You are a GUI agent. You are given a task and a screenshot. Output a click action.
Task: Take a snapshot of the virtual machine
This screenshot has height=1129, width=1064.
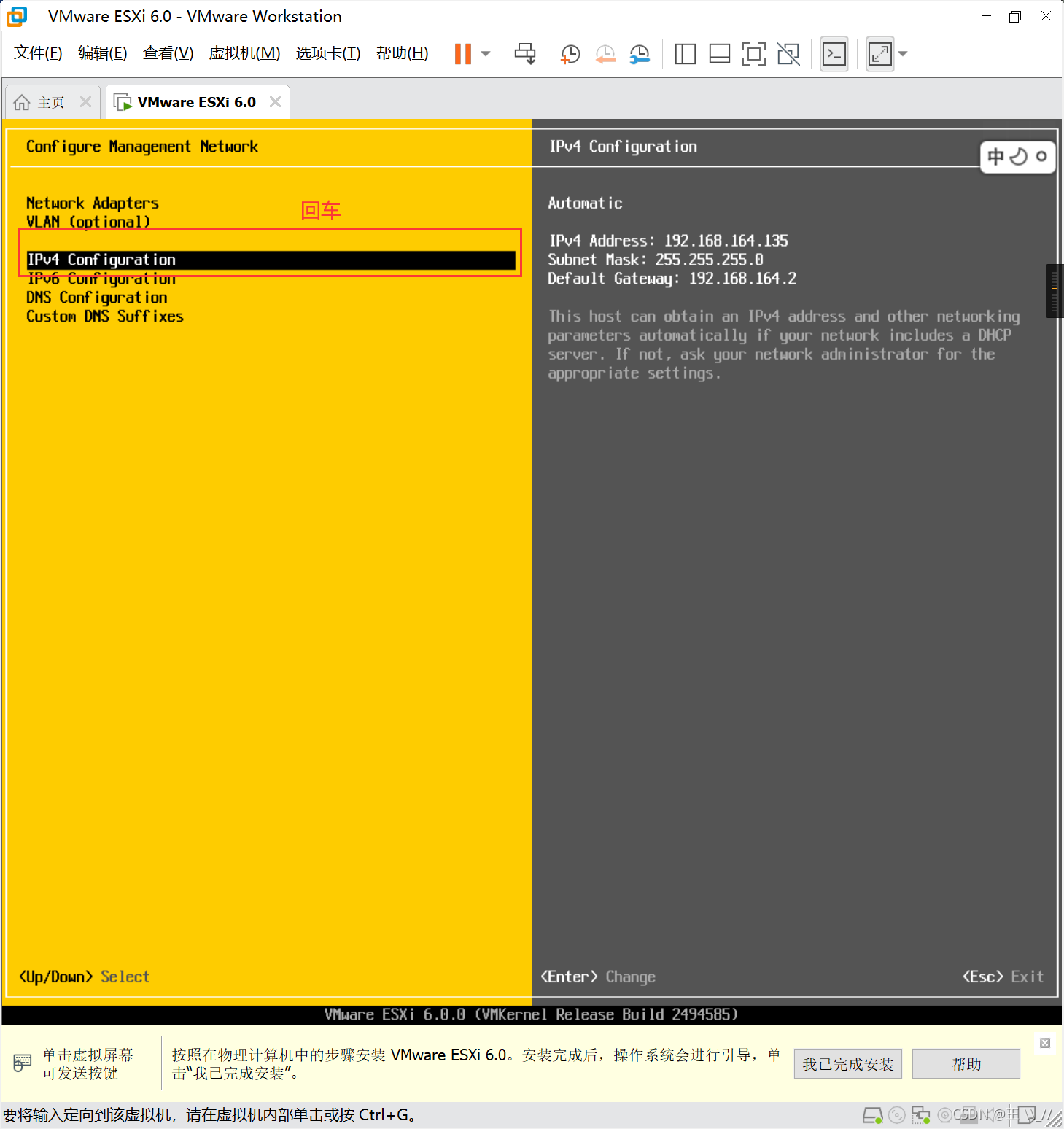570,54
